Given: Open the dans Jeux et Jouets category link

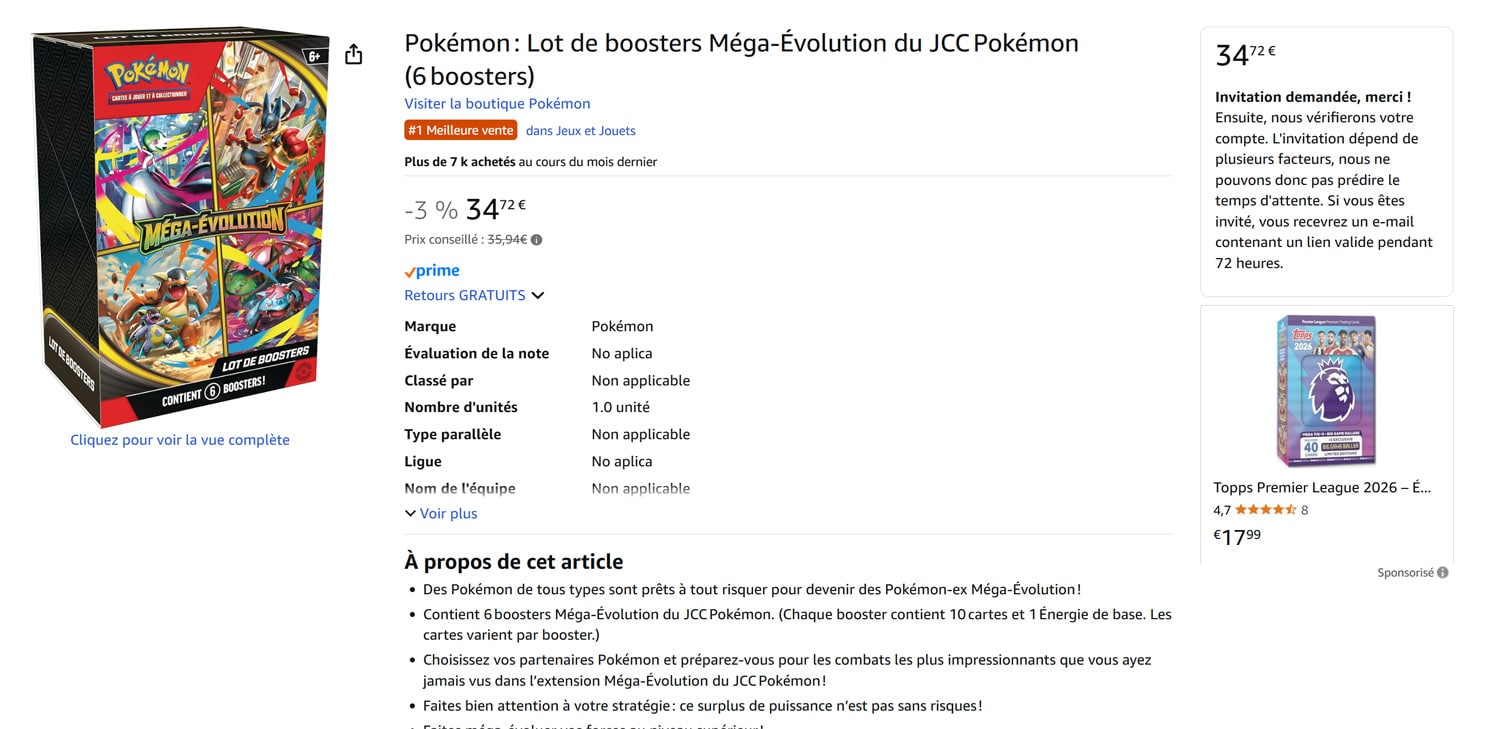Looking at the screenshot, I should (581, 131).
